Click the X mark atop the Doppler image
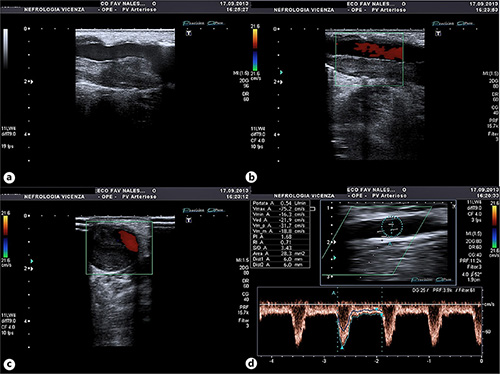This screenshot has width=500, height=374. click(454, 206)
